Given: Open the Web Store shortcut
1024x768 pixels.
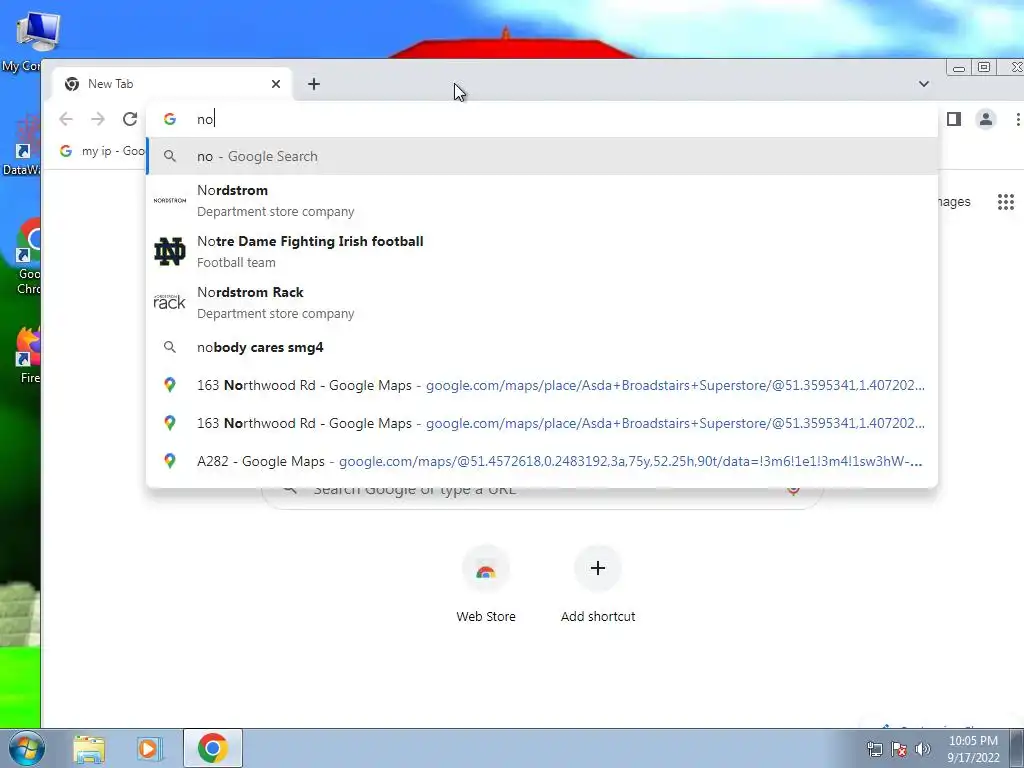Looking at the screenshot, I should click(x=486, y=584).
